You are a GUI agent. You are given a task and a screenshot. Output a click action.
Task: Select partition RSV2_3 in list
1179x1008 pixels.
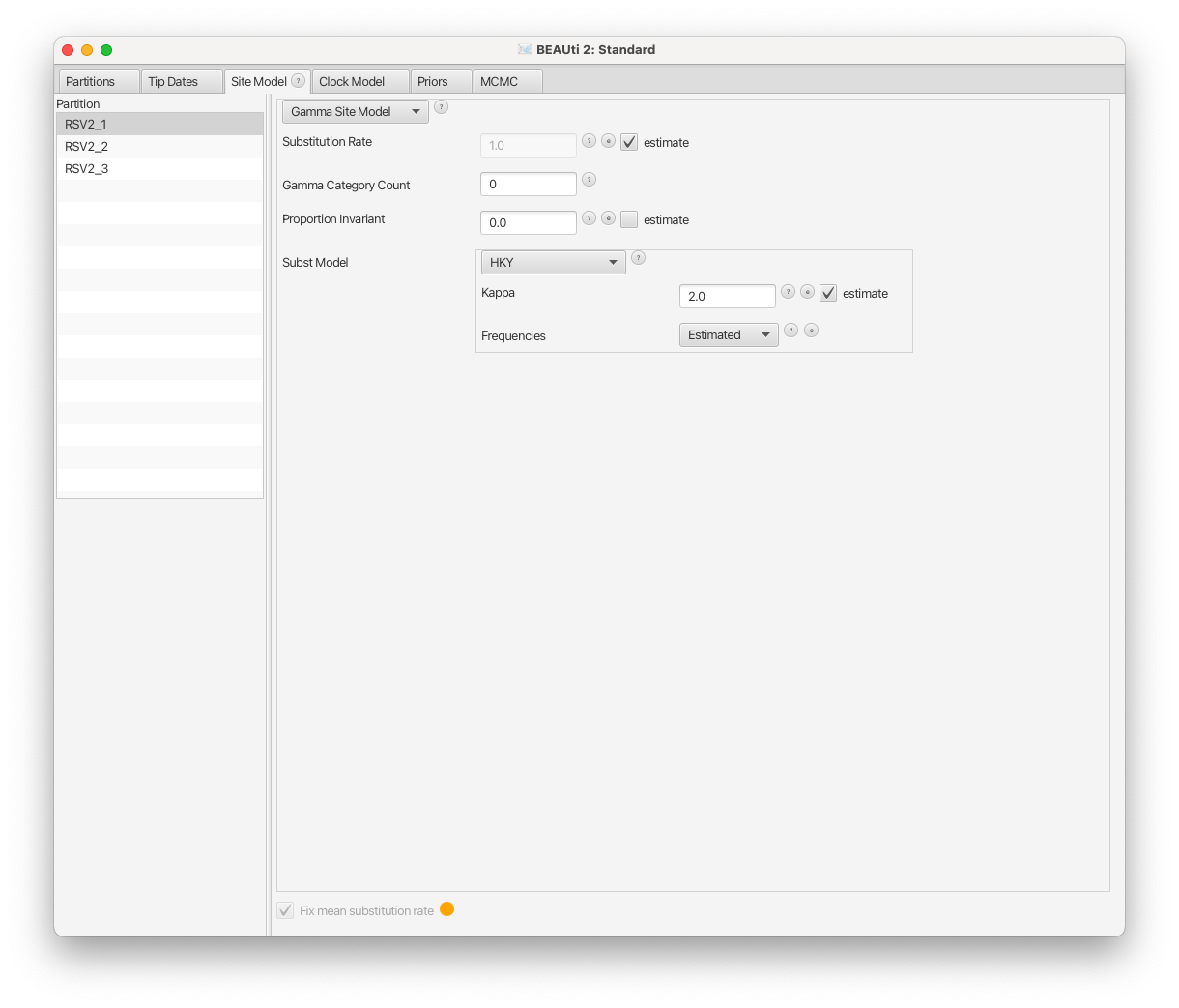point(159,168)
